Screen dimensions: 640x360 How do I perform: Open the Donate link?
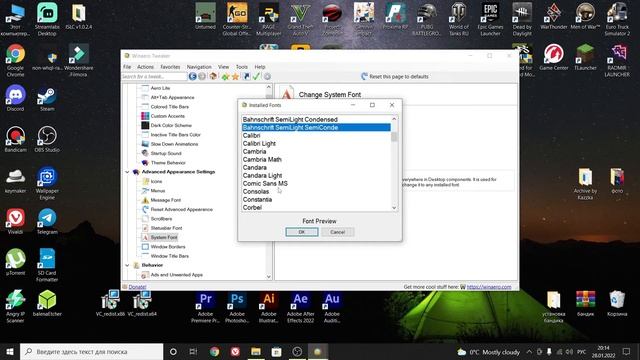(x=137, y=287)
